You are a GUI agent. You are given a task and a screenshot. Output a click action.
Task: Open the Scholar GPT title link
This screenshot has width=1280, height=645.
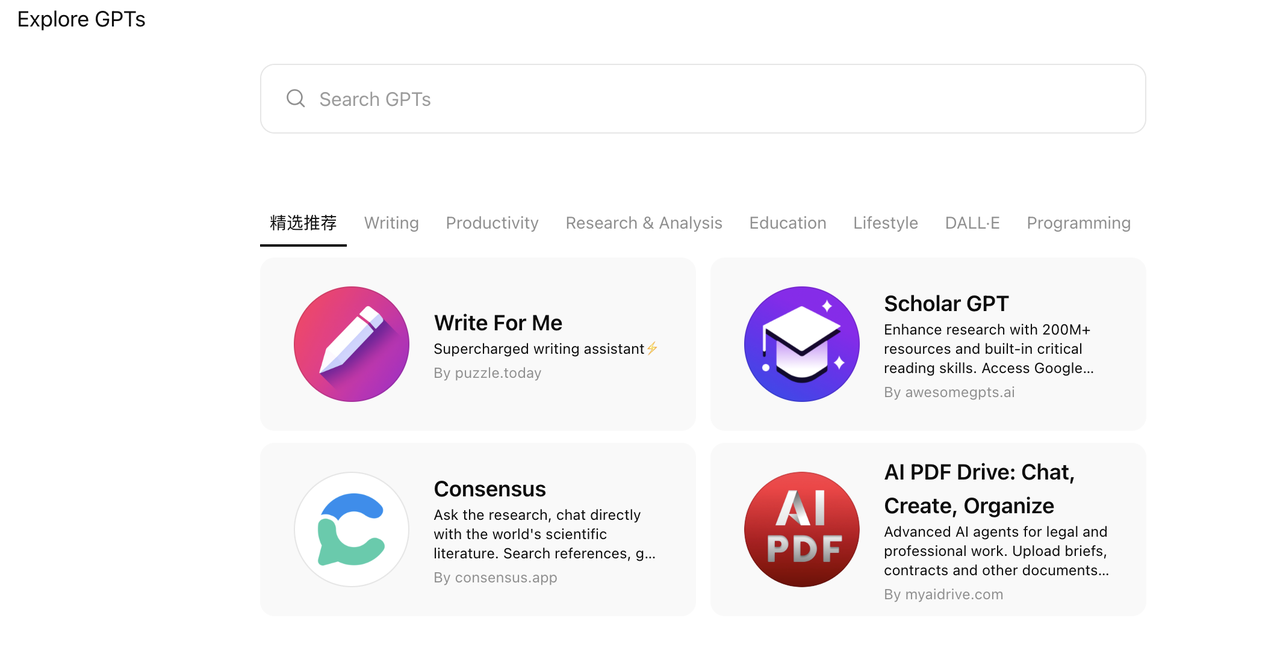pyautogui.click(x=946, y=304)
